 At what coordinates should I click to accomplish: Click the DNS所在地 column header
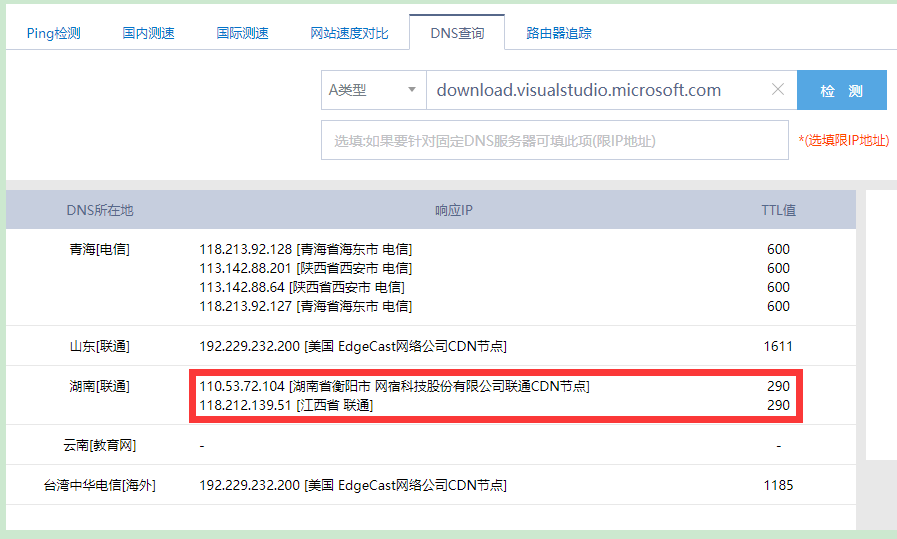[100, 210]
